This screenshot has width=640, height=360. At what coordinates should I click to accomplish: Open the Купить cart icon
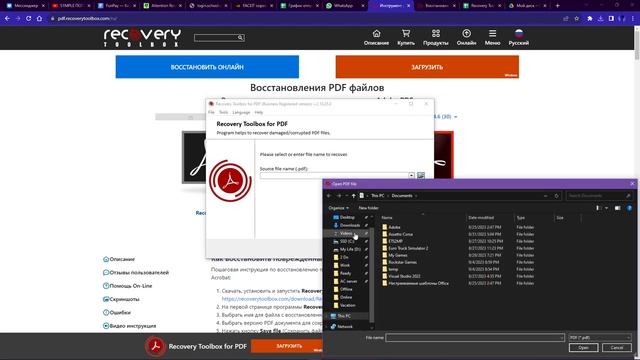click(x=406, y=33)
